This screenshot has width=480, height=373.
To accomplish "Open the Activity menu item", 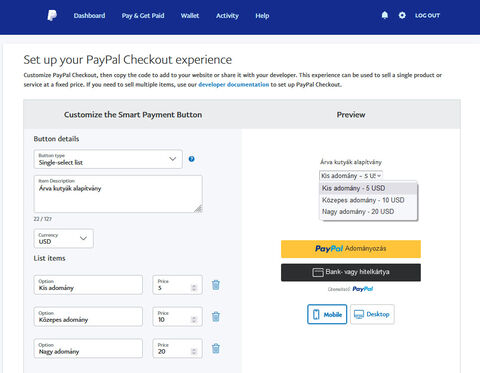I will coord(227,16).
